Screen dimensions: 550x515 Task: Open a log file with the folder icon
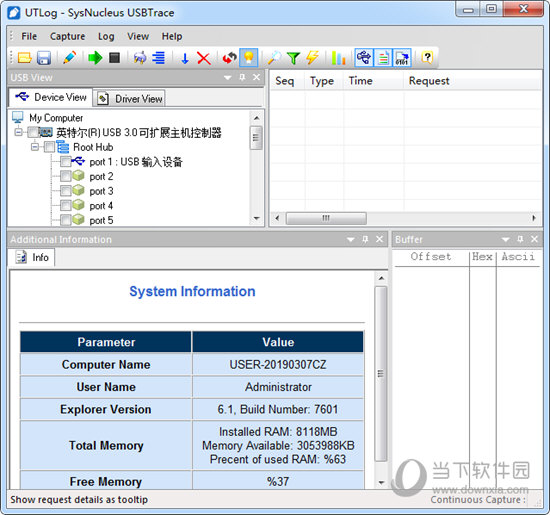point(25,58)
